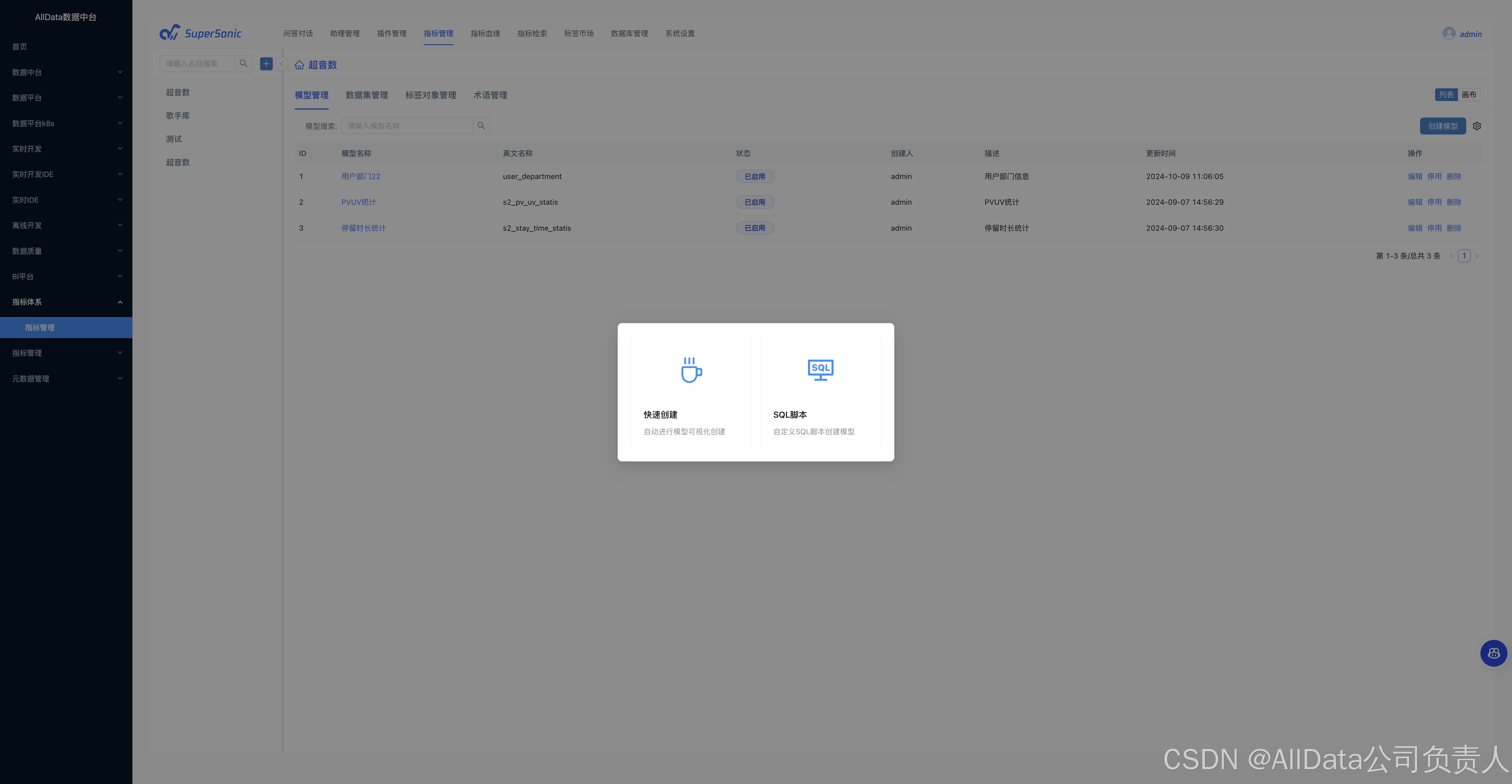Viewport: 1512px width, 784px height.
Task: Click the coffee cup quick-create icon
Action: tap(691, 370)
